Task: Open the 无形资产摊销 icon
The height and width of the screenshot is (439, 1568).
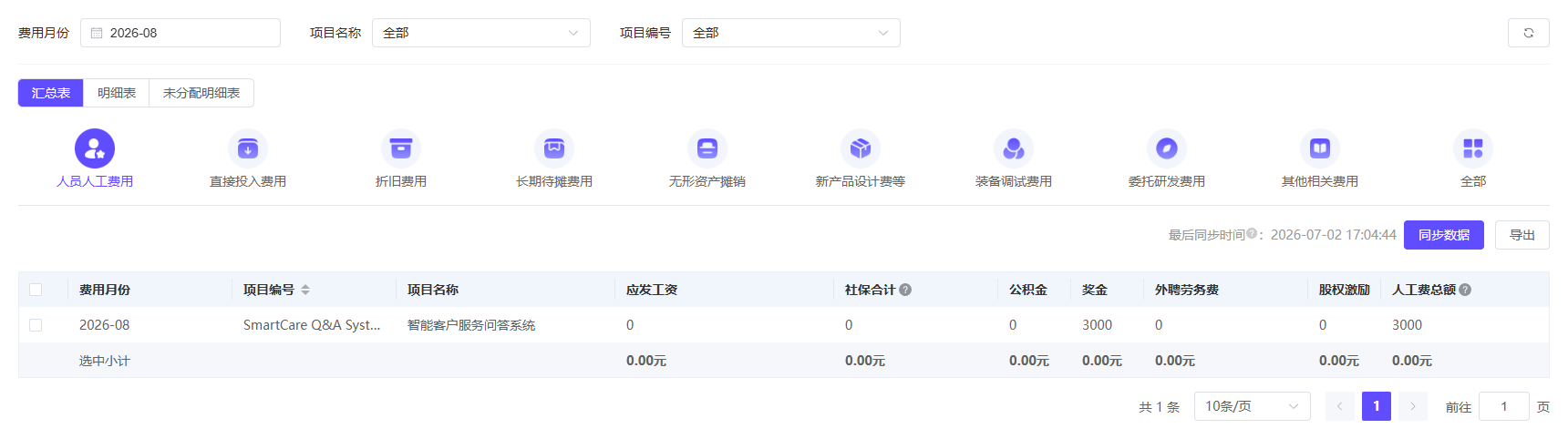Action: 707,148
